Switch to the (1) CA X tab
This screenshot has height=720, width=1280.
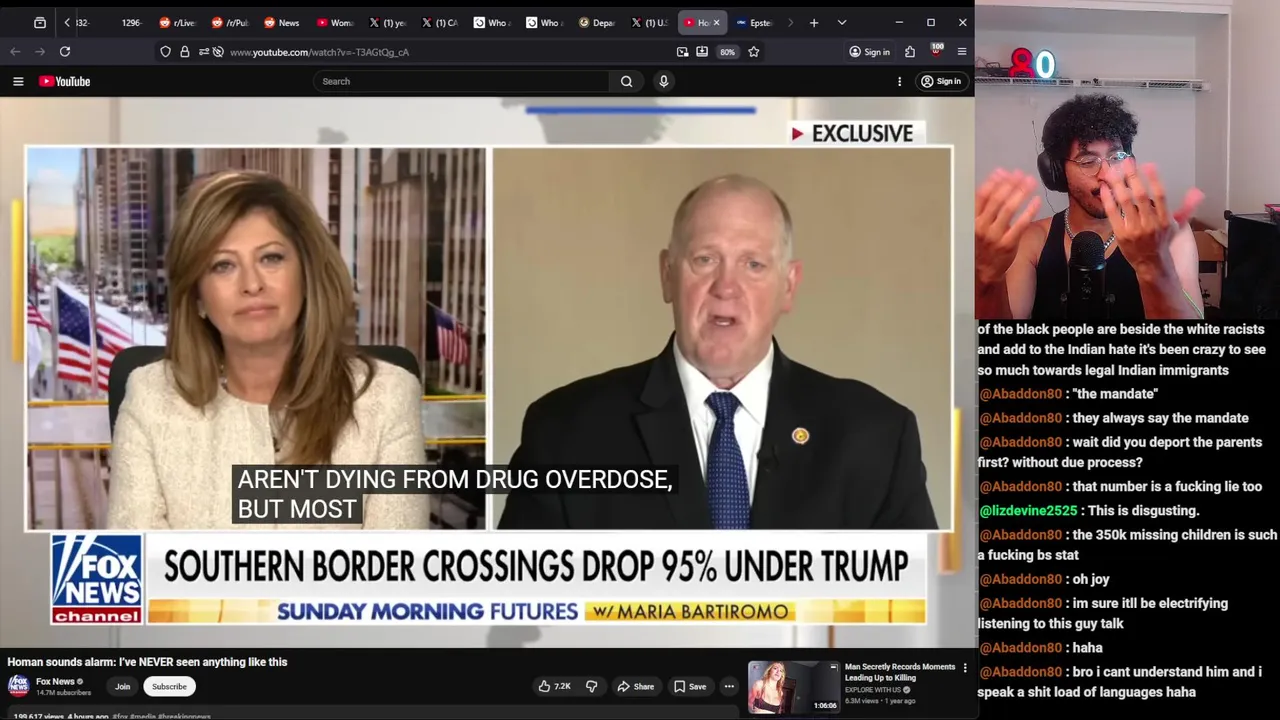[x=439, y=22]
